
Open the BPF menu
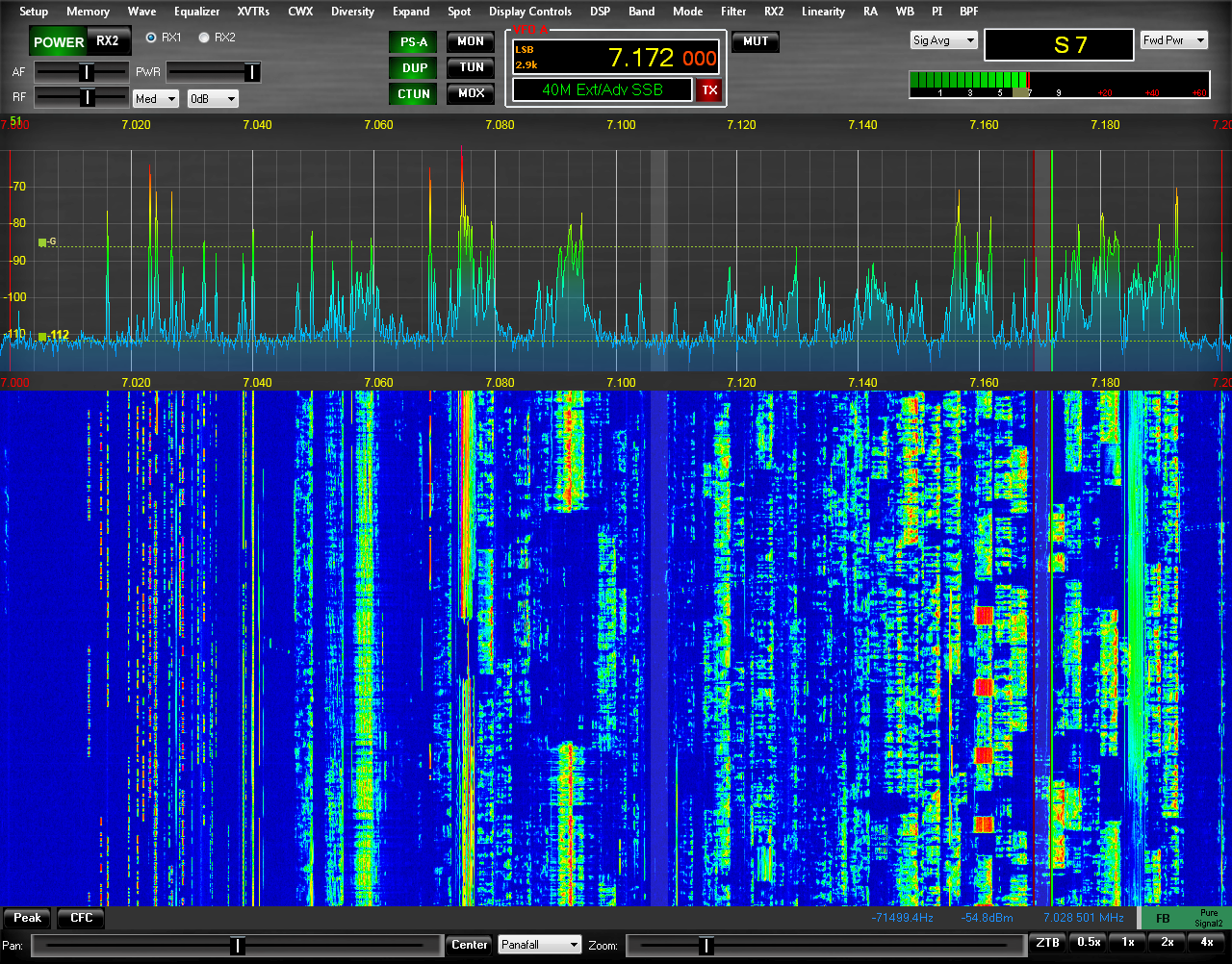click(969, 12)
